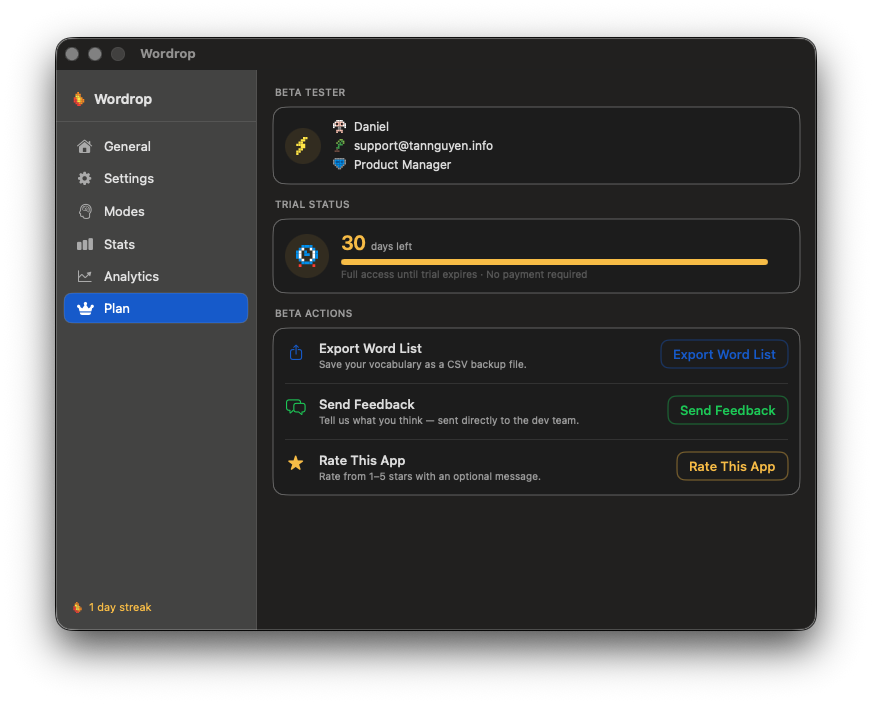Screen dimensions: 872x704
Task: Click the blue Export Word List button
Action: (x=724, y=354)
